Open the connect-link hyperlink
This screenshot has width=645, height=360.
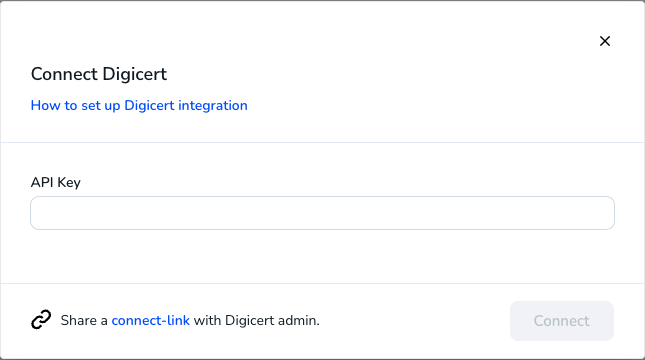151,320
